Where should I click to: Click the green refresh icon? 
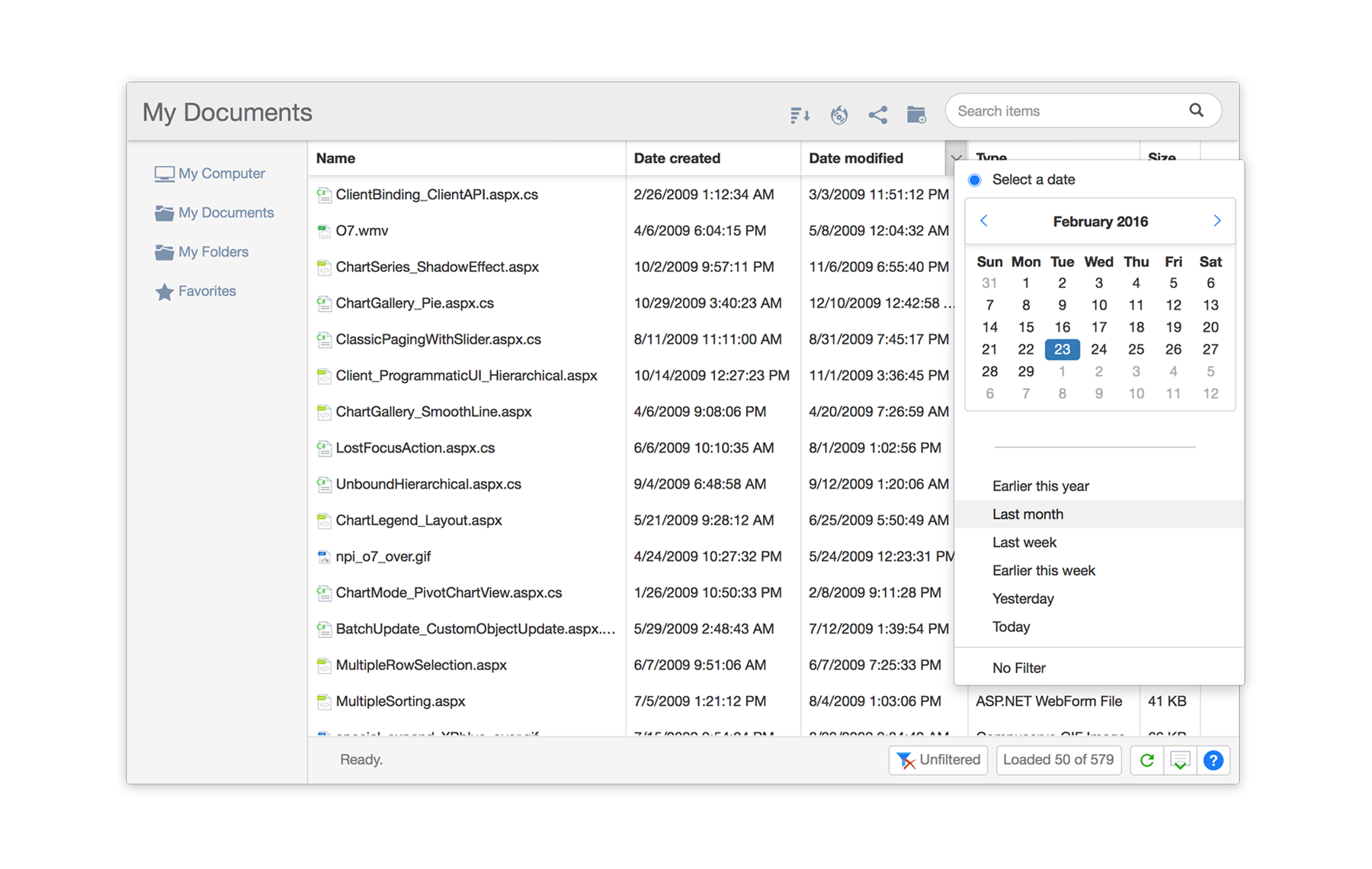[x=1146, y=760]
